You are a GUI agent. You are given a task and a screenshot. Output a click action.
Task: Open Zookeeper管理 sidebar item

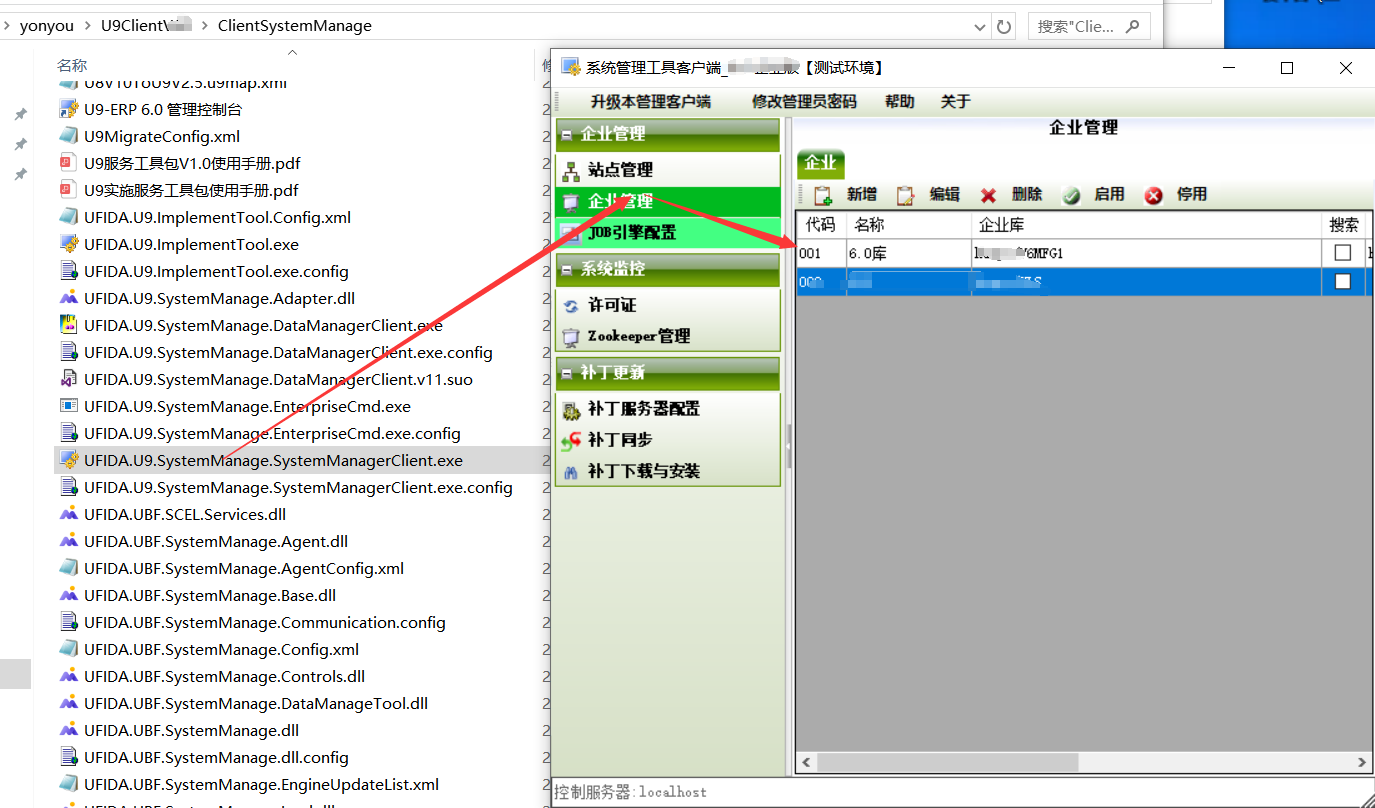[667, 336]
